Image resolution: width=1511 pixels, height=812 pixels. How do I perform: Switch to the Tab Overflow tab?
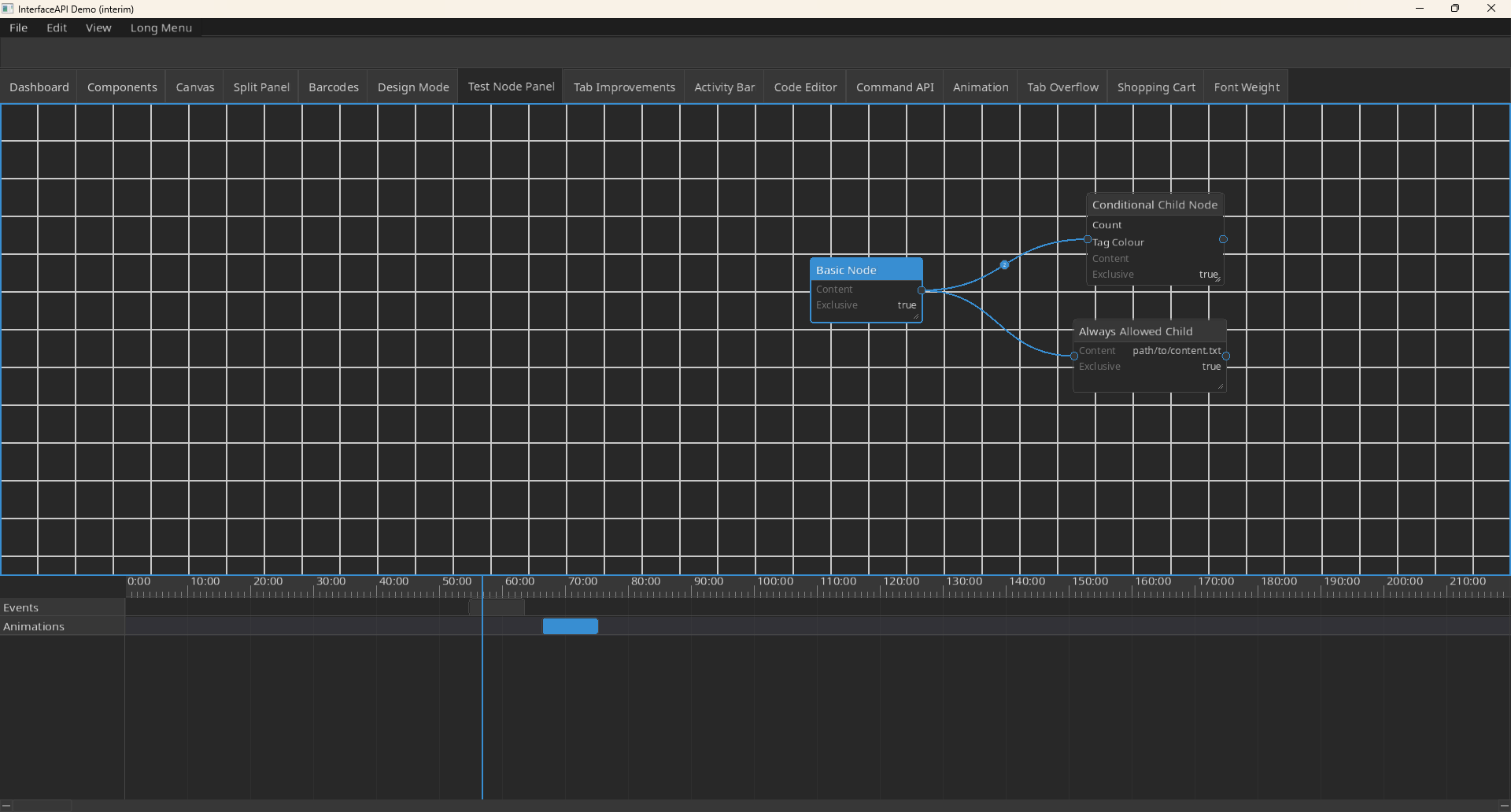click(1062, 87)
